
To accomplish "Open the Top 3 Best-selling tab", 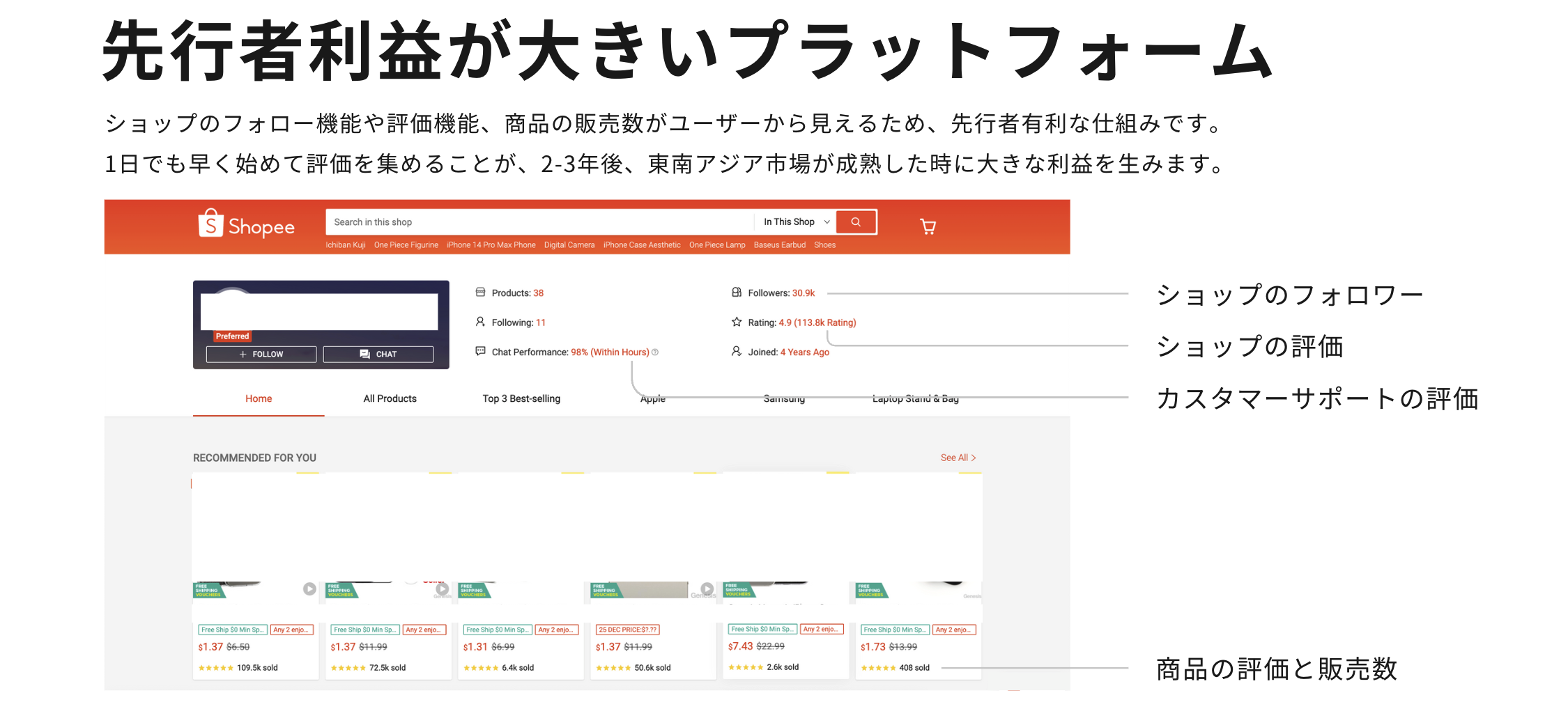I will pos(521,398).
